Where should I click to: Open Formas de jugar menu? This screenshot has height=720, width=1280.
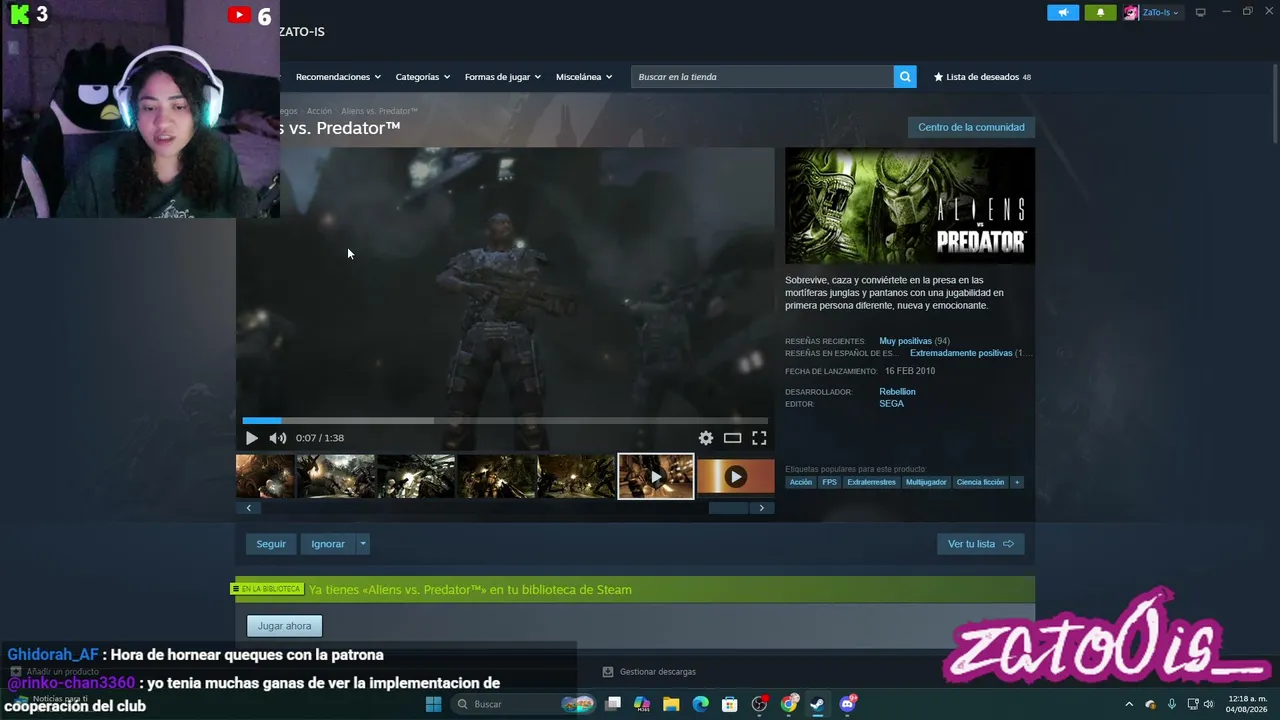coord(502,77)
